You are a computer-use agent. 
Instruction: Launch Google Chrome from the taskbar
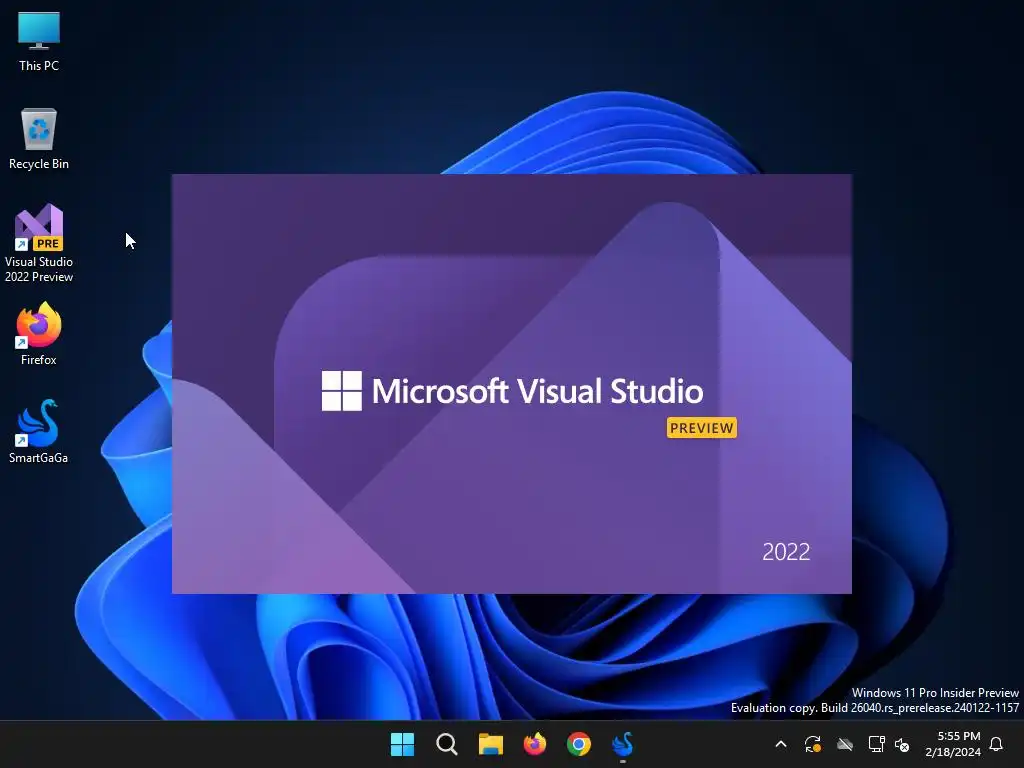(579, 744)
